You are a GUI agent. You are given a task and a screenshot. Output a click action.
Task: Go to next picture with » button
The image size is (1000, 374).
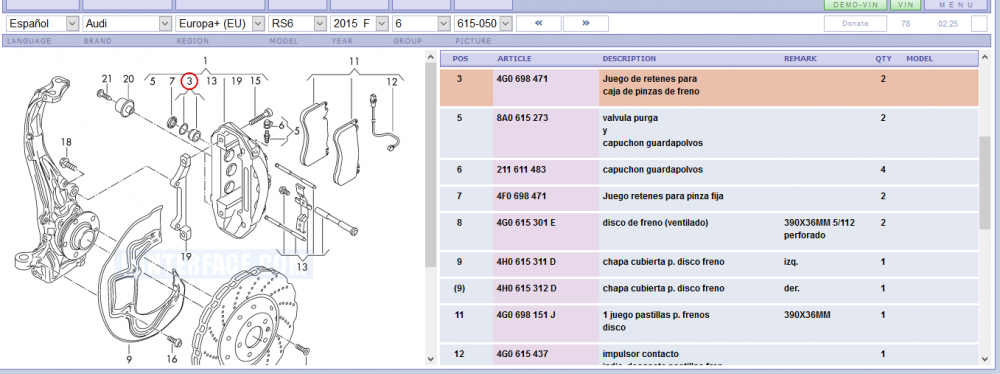click(585, 24)
